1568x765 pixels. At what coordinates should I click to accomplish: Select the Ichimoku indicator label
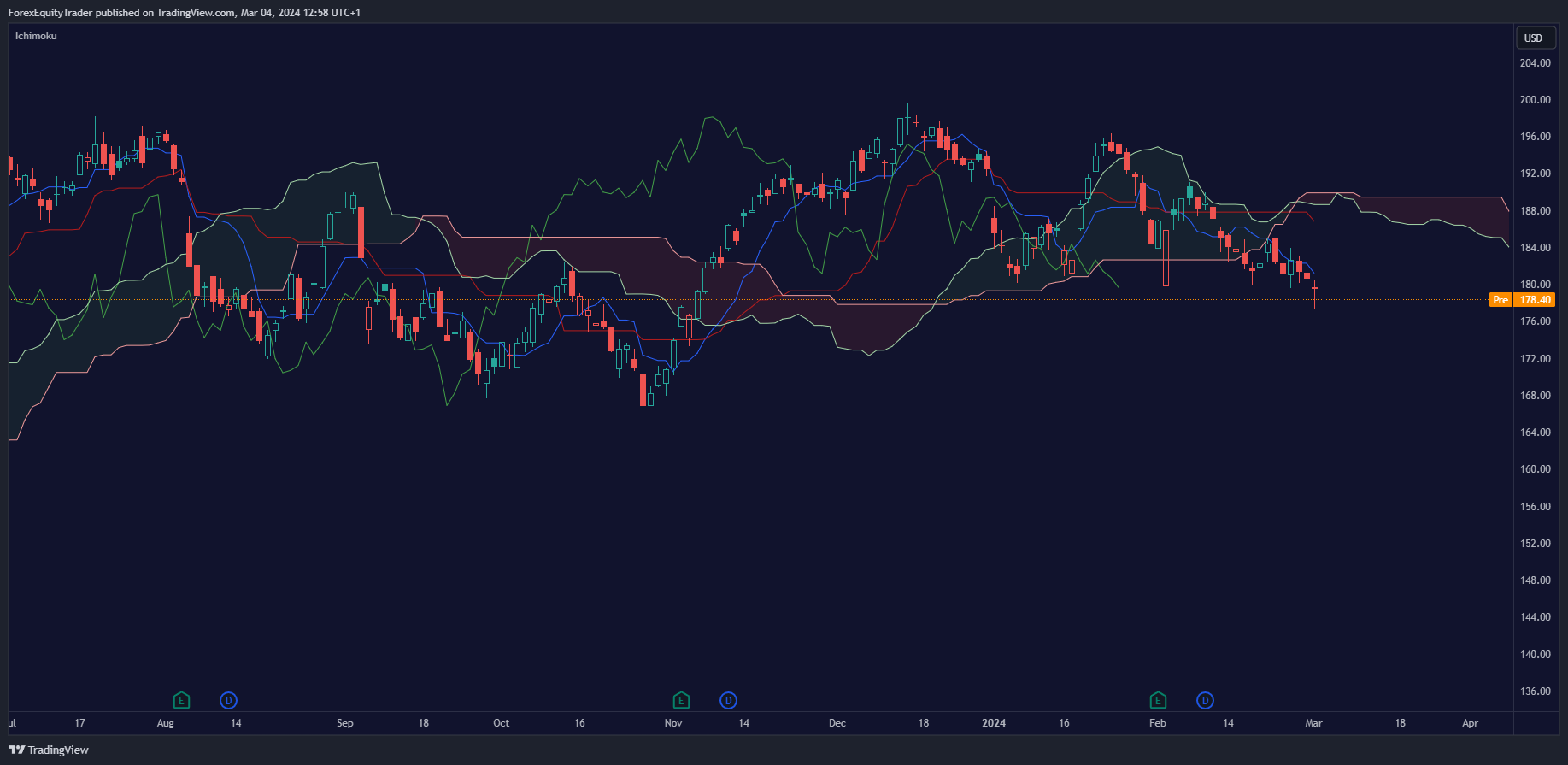[36, 36]
